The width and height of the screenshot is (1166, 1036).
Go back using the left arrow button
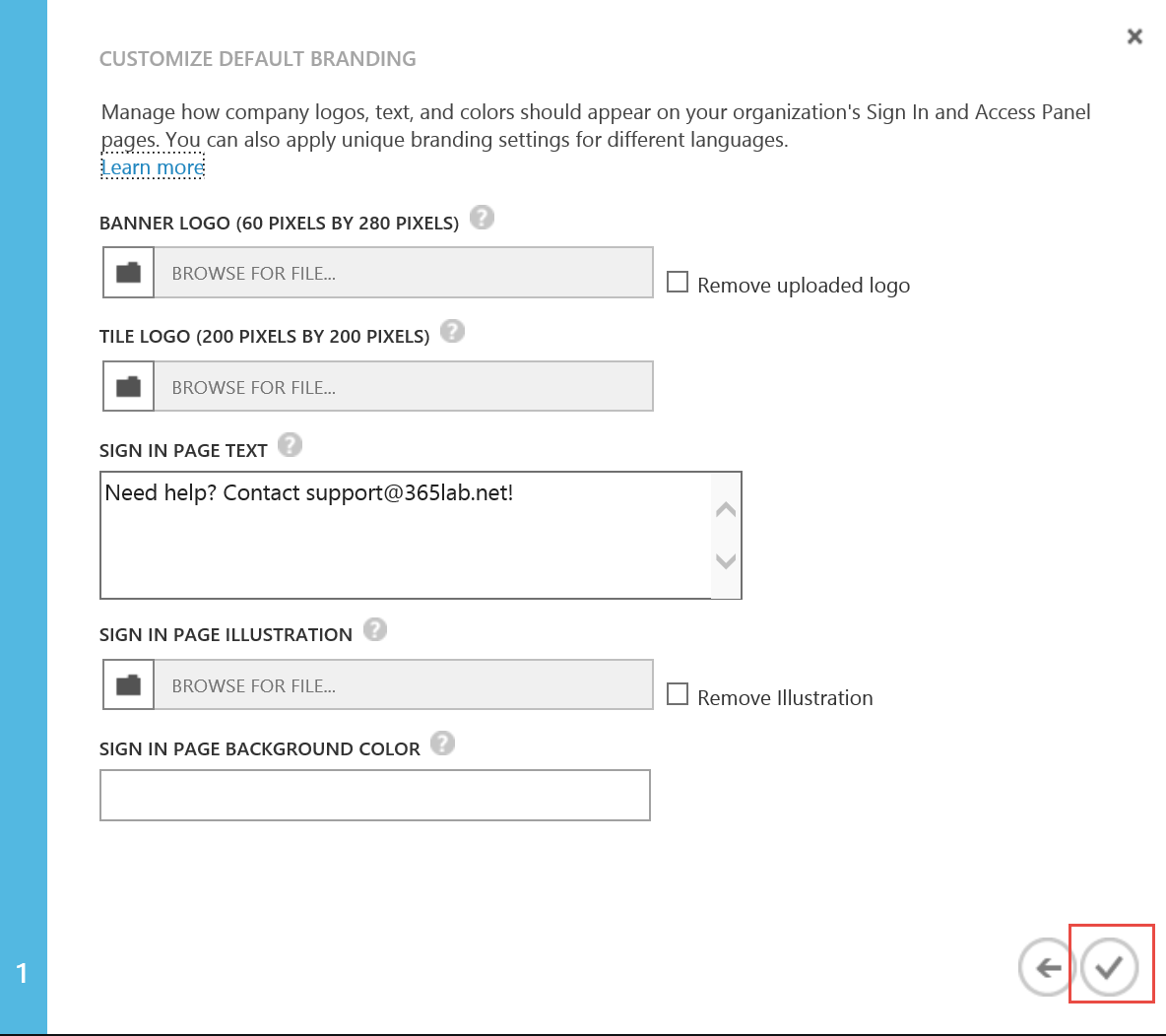point(1046,967)
